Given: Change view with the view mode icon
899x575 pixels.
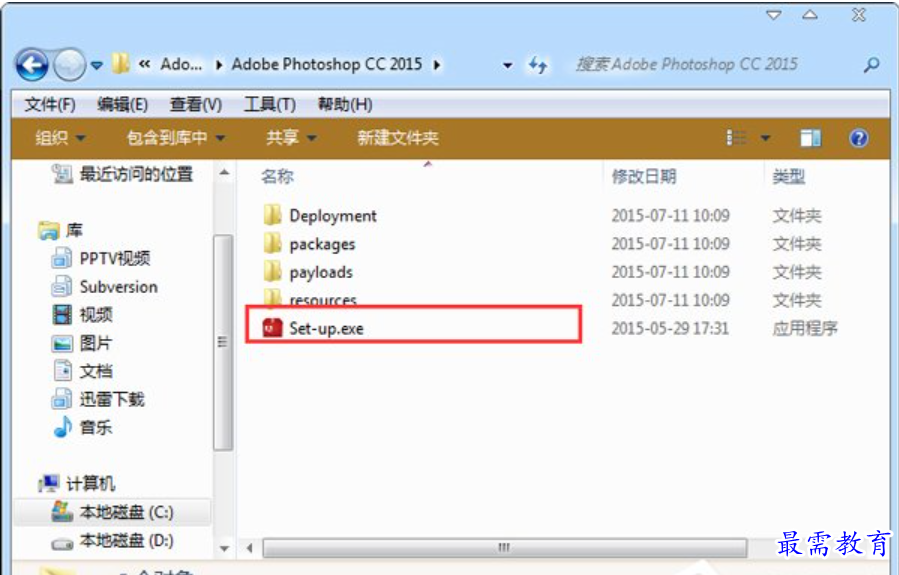Looking at the screenshot, I should click(737, 138).
